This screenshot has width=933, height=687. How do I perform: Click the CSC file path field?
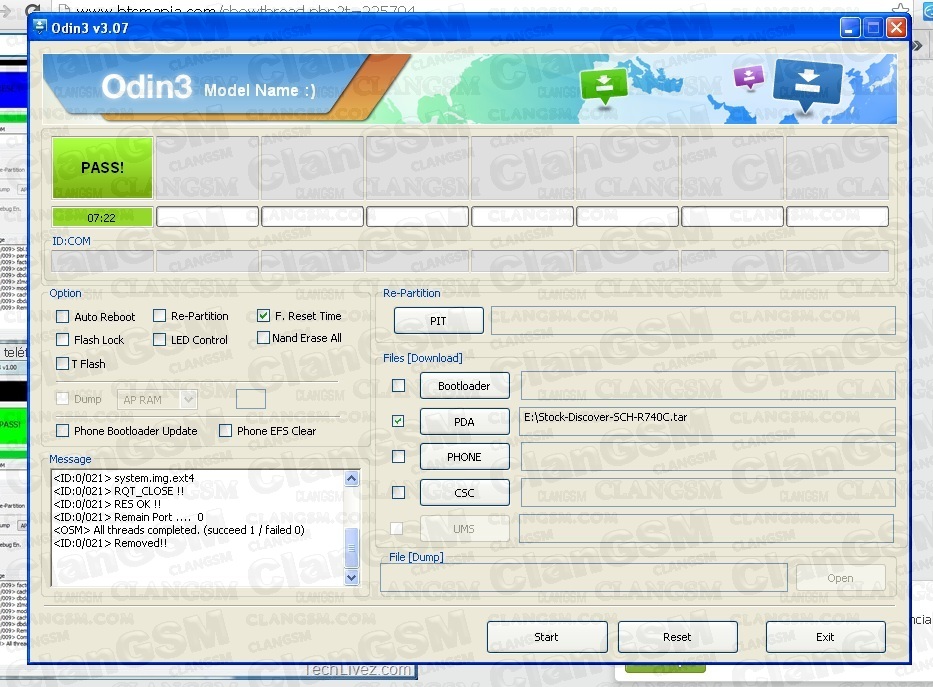click(x=708, y=492)
